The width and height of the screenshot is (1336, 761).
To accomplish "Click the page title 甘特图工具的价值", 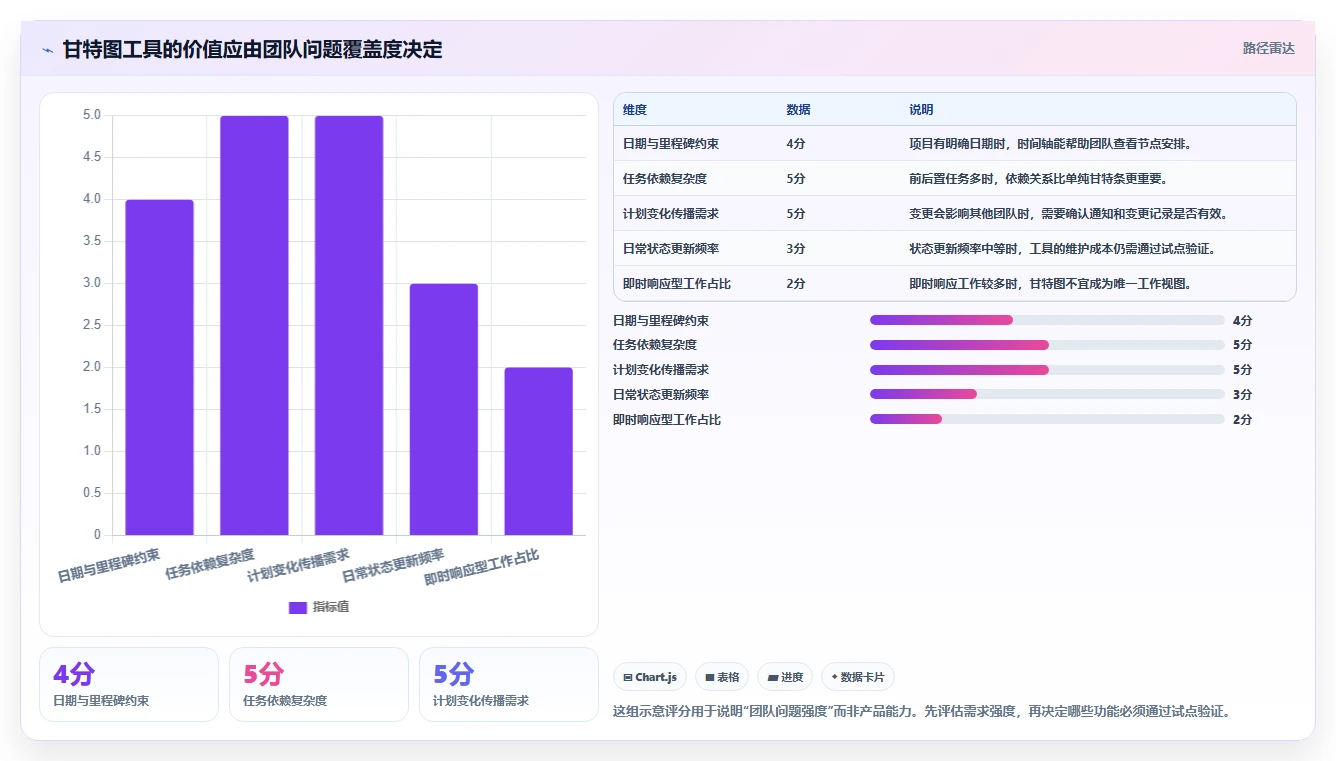I will [x=252, y=50].
